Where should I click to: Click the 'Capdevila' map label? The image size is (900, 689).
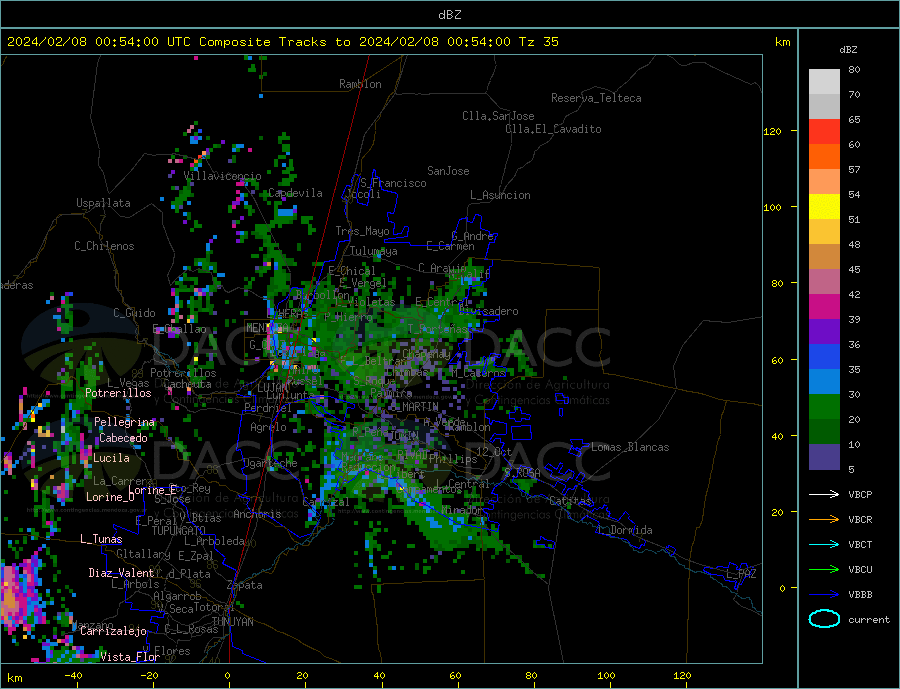(x=295, y=193)
